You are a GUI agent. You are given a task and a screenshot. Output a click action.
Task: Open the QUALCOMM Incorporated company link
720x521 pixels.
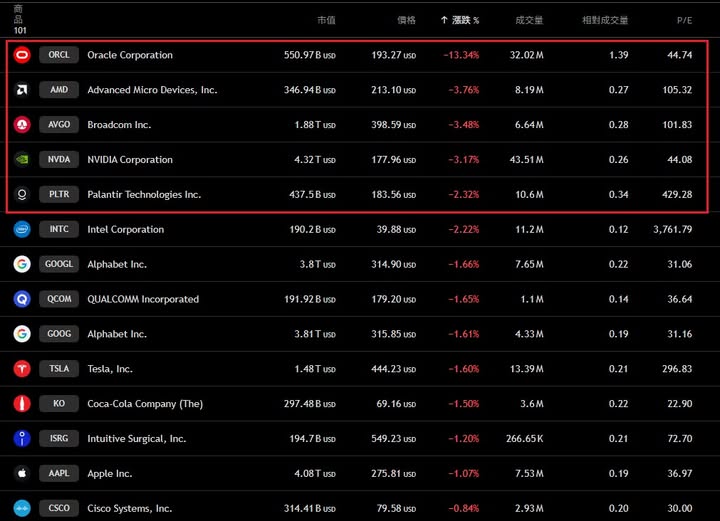[143, 299]
